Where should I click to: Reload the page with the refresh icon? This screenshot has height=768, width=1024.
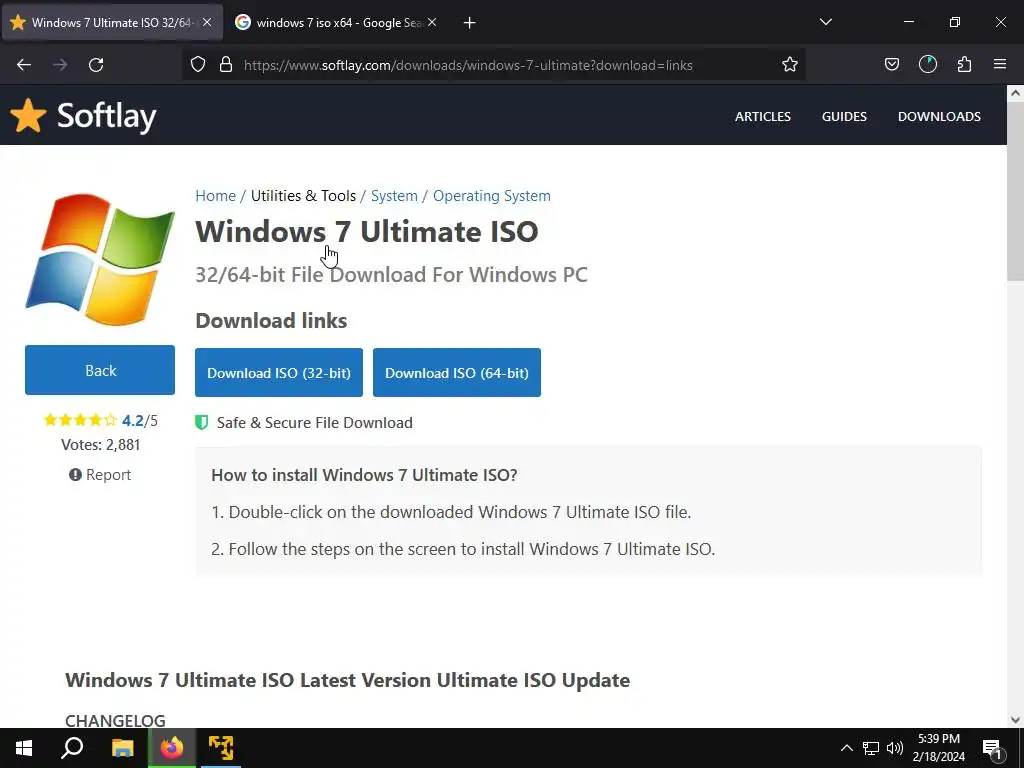(96, 65)
